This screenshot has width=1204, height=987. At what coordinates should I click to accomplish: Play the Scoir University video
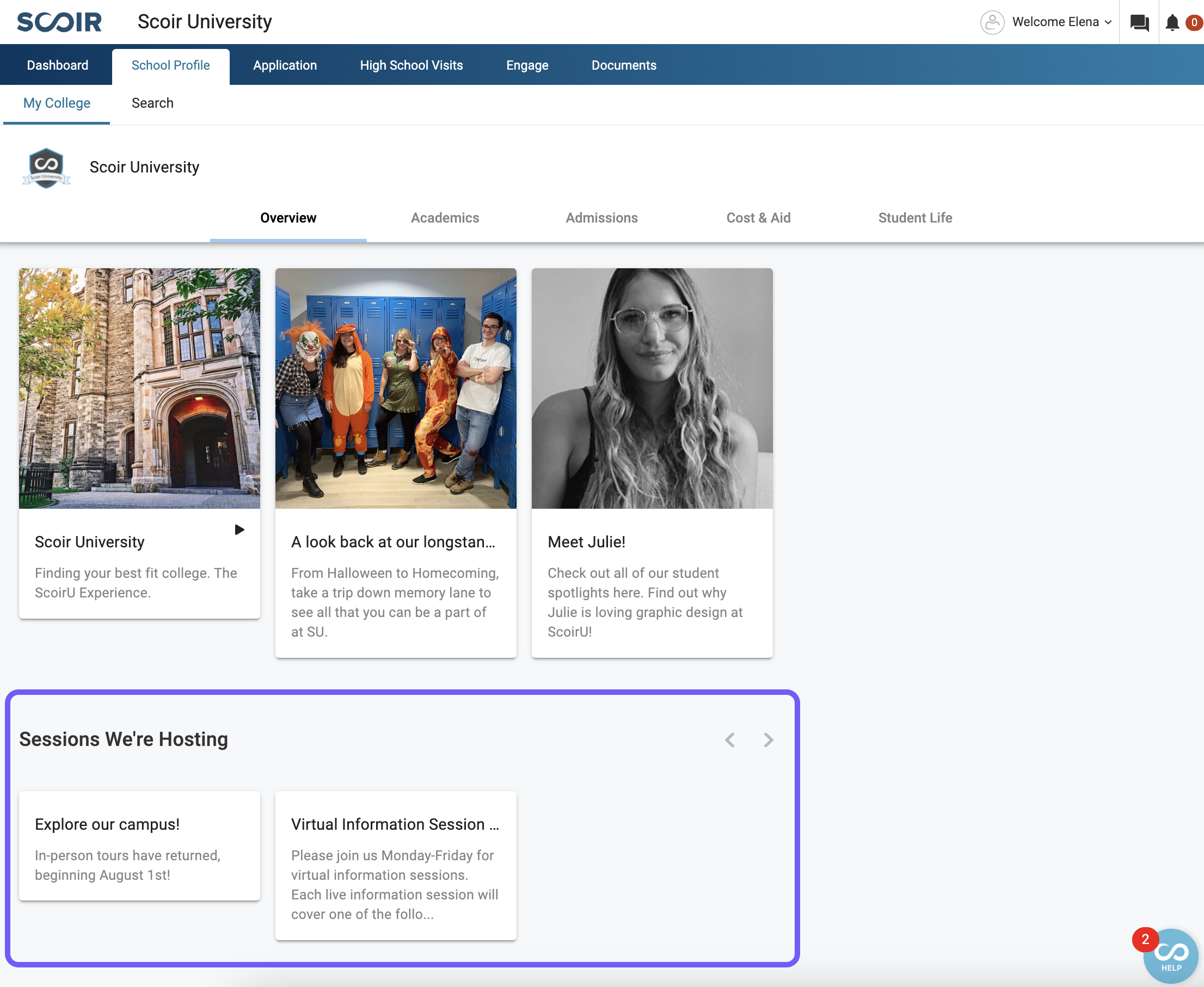(239, 530)
